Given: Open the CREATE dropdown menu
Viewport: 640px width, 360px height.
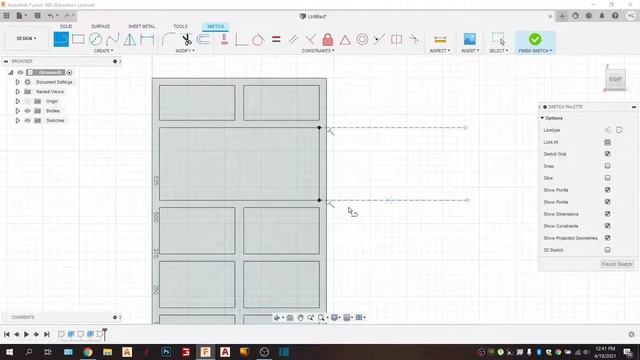Looking at the screenshot, I should pyautogui.click(x=103, y=51).
